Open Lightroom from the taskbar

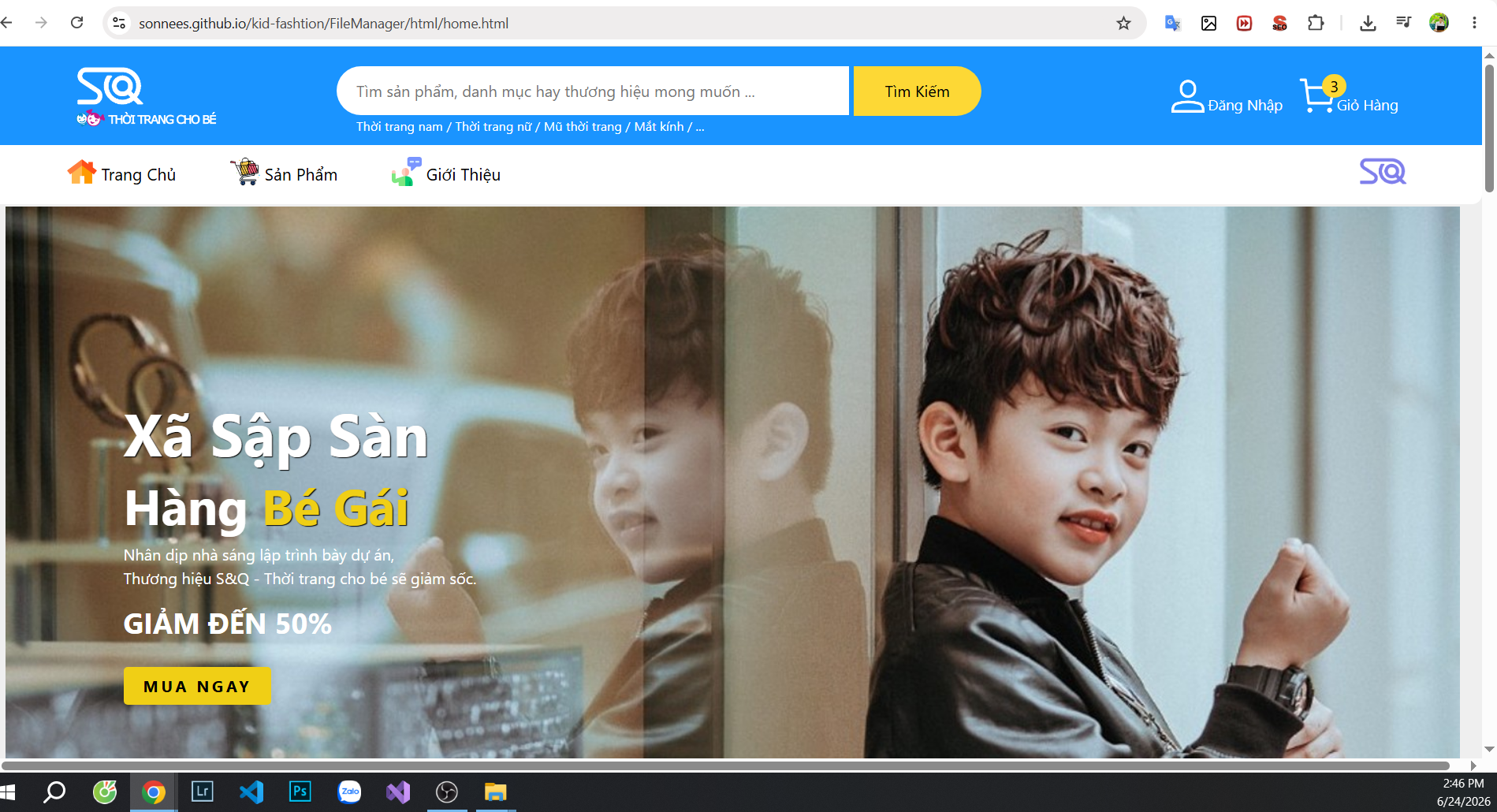203,792
